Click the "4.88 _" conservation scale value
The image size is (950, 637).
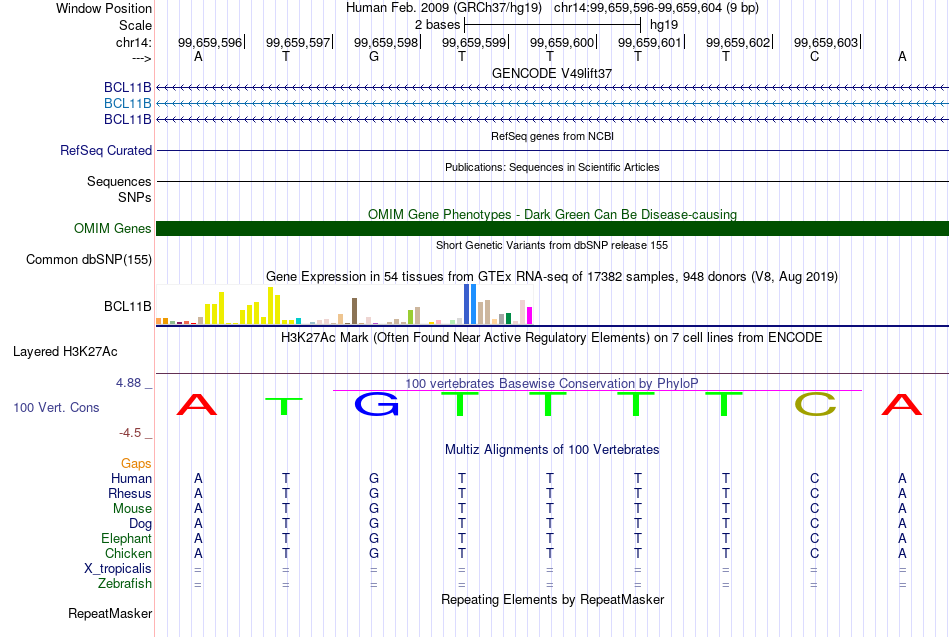(134, 383)
